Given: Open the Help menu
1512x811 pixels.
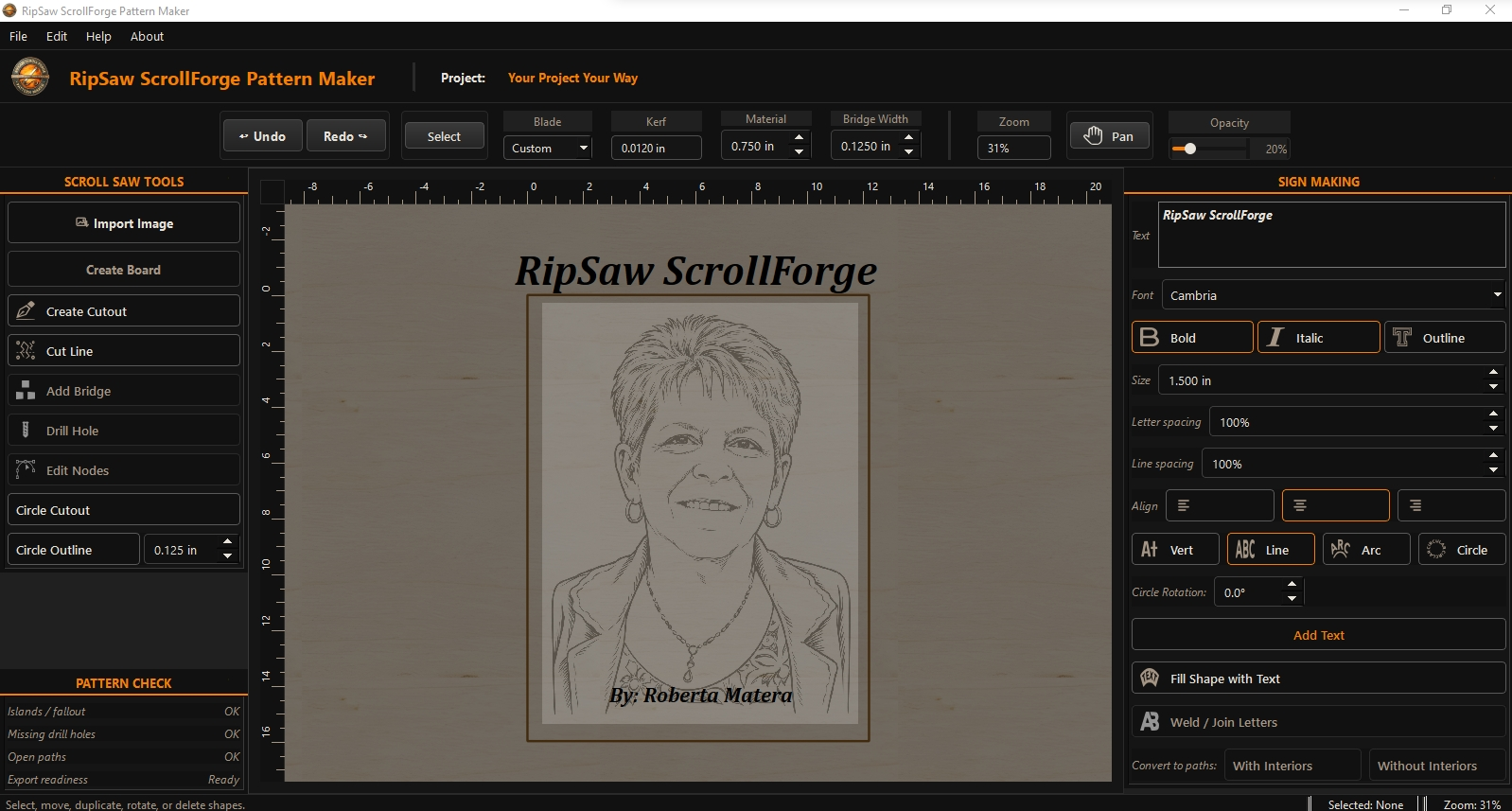Looking at the screenshot, I should [98, 36].
